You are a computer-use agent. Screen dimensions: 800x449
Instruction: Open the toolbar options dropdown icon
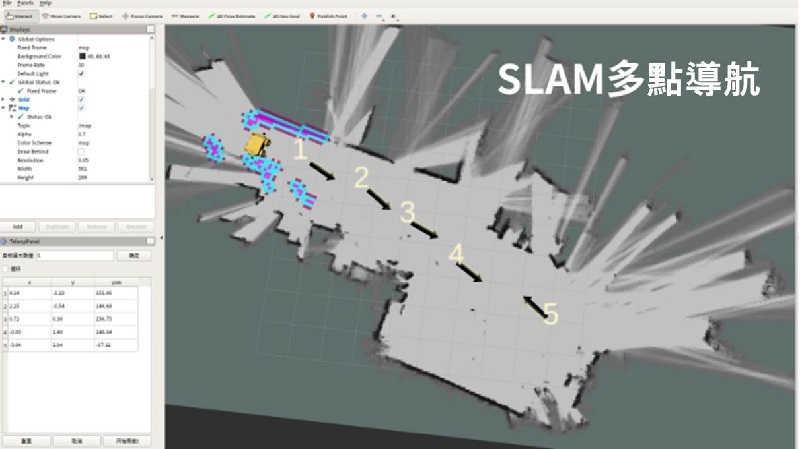pos(394,16)
